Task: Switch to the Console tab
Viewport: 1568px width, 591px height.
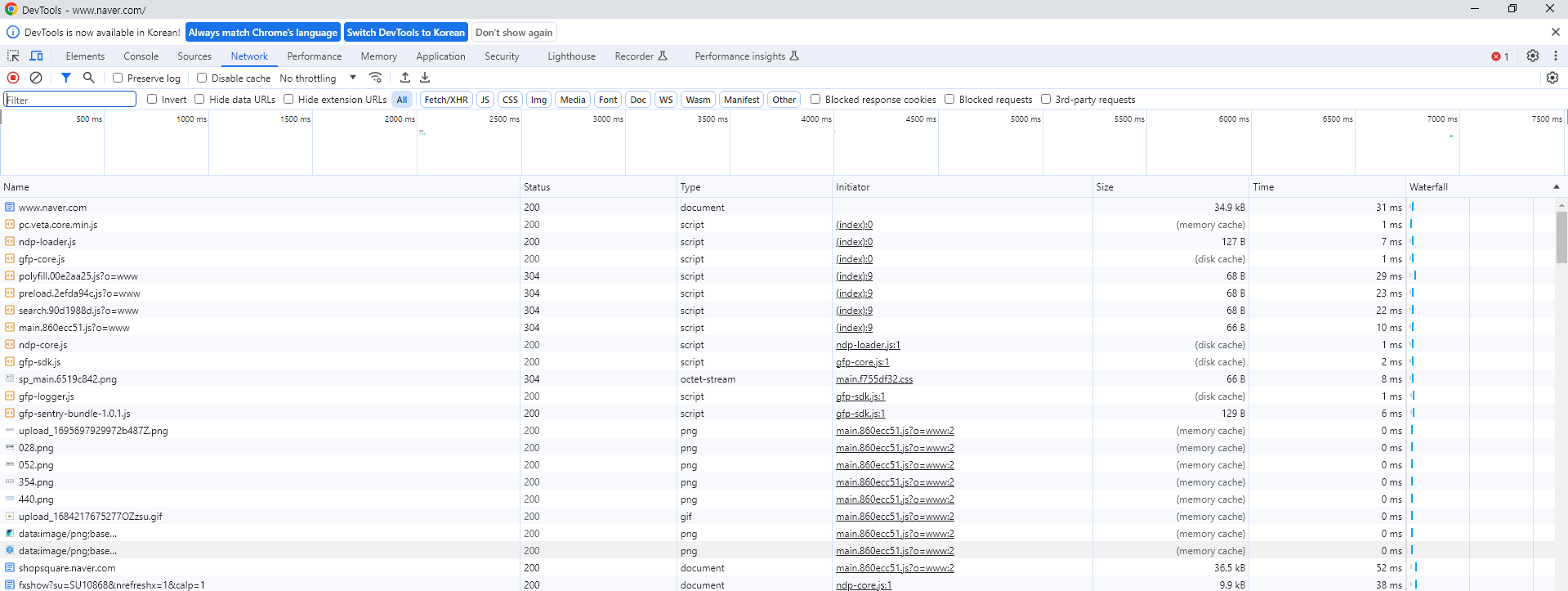Action: click(x=141, y=56)
